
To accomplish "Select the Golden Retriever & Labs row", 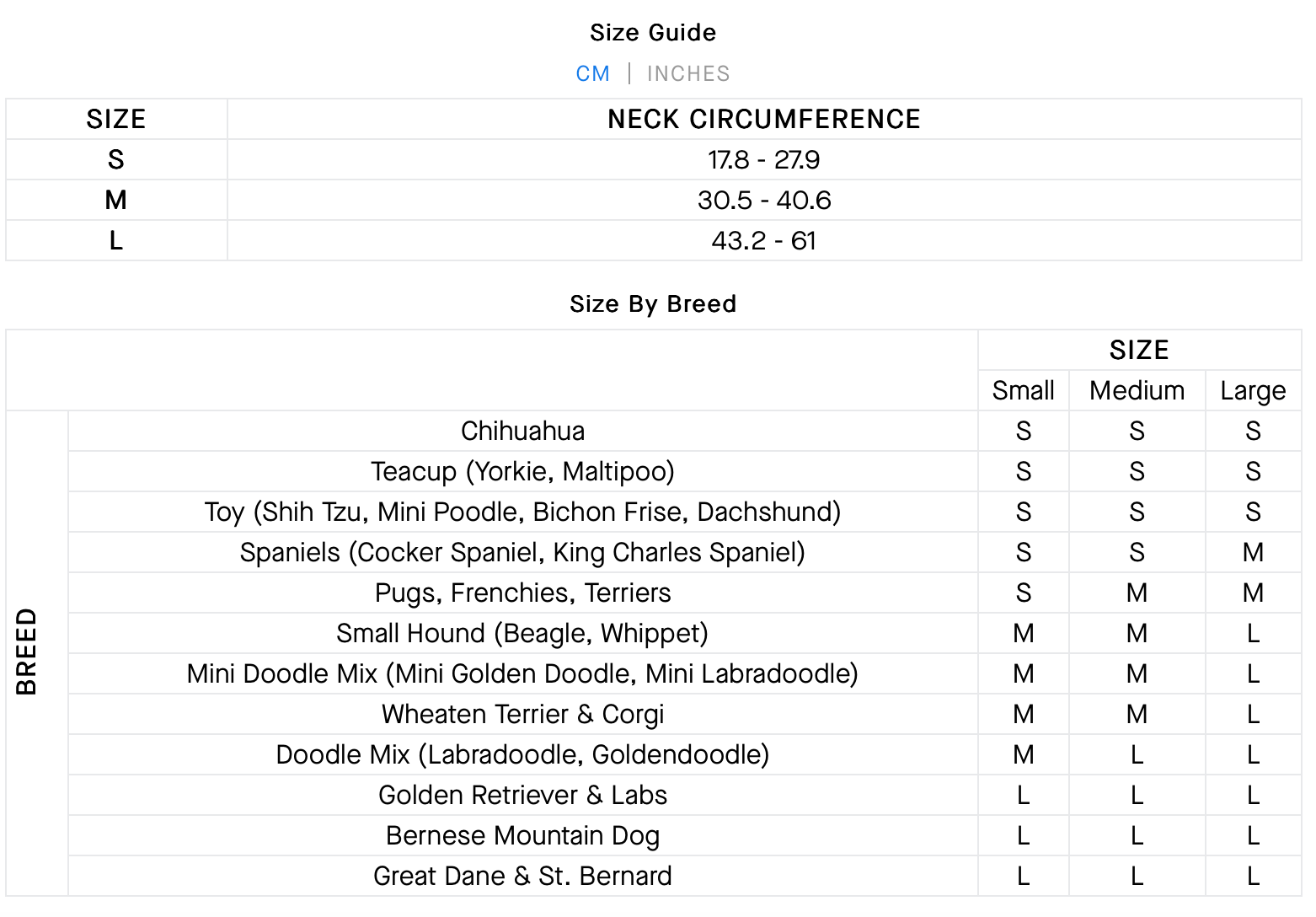I will pos(522,796).
